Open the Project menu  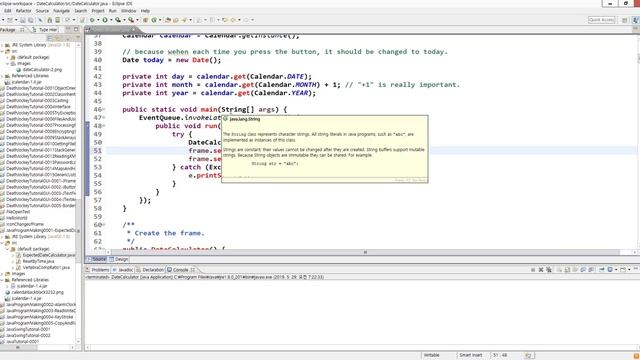click(98, 11)
